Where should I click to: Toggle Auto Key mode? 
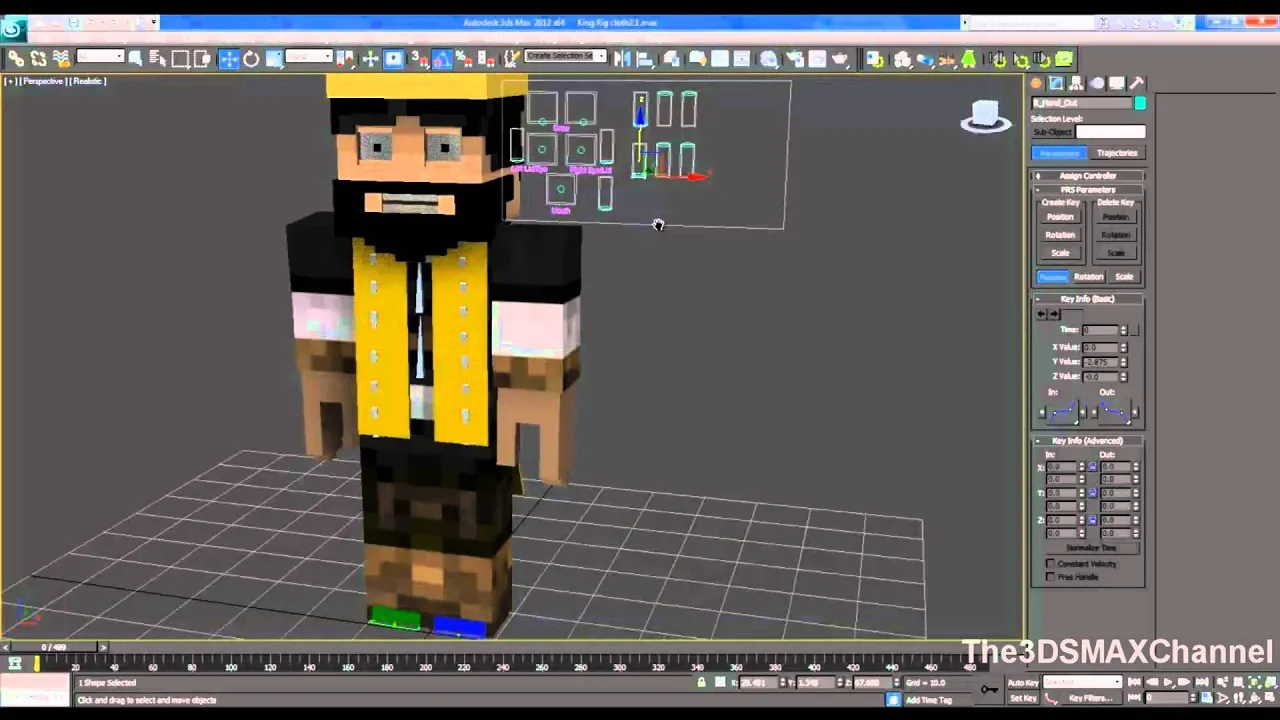1023,682
